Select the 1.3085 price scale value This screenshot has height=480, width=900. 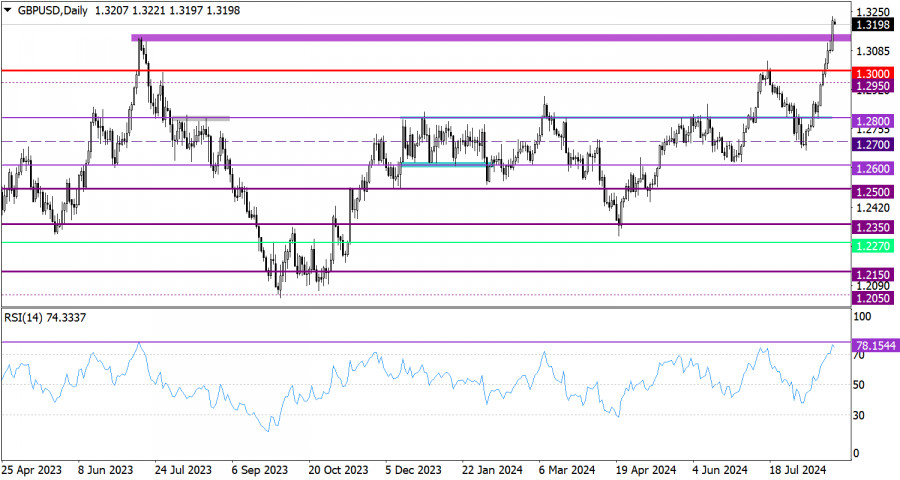point(872,51)
